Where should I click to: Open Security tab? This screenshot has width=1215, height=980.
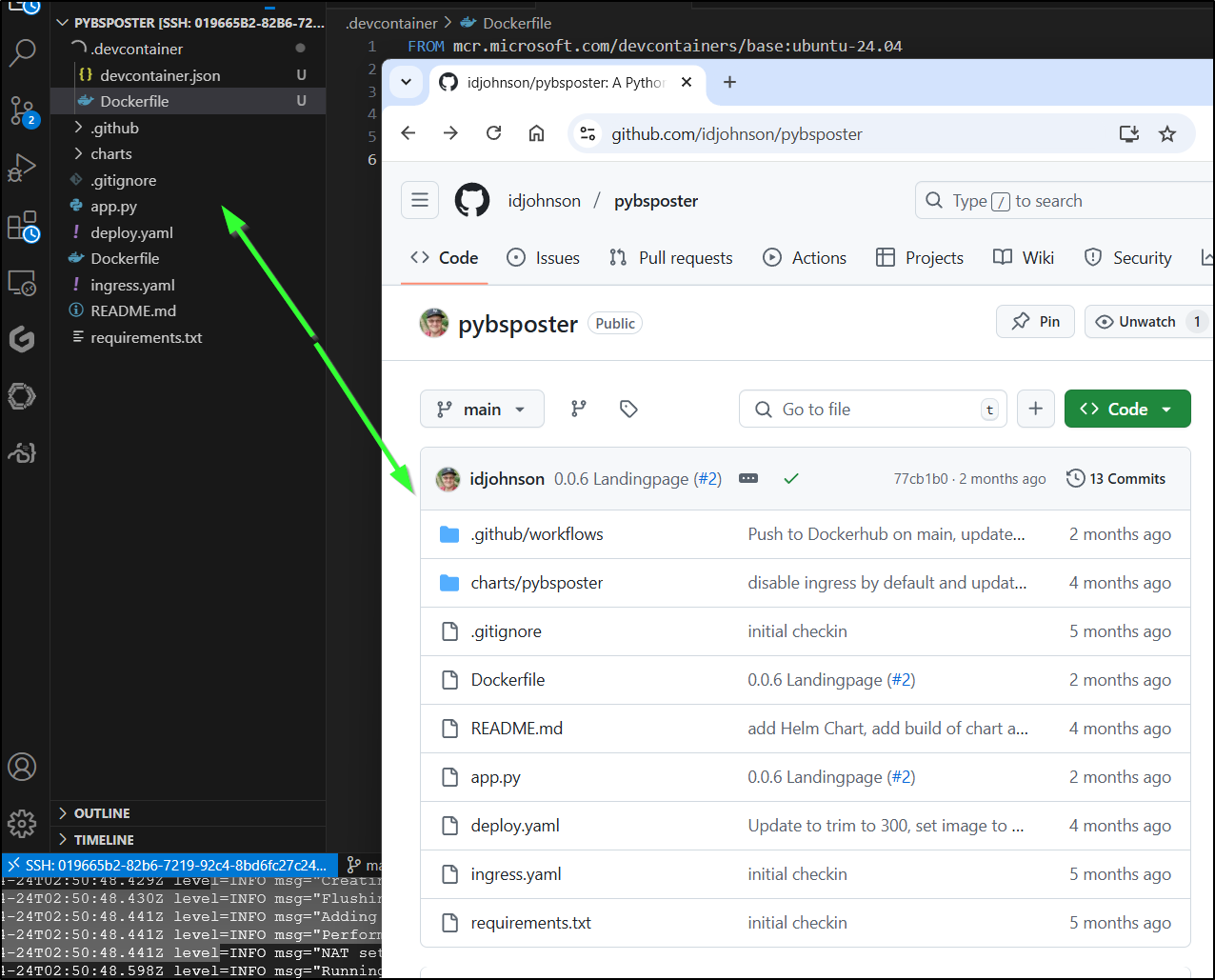click(x=1128, y=258)
